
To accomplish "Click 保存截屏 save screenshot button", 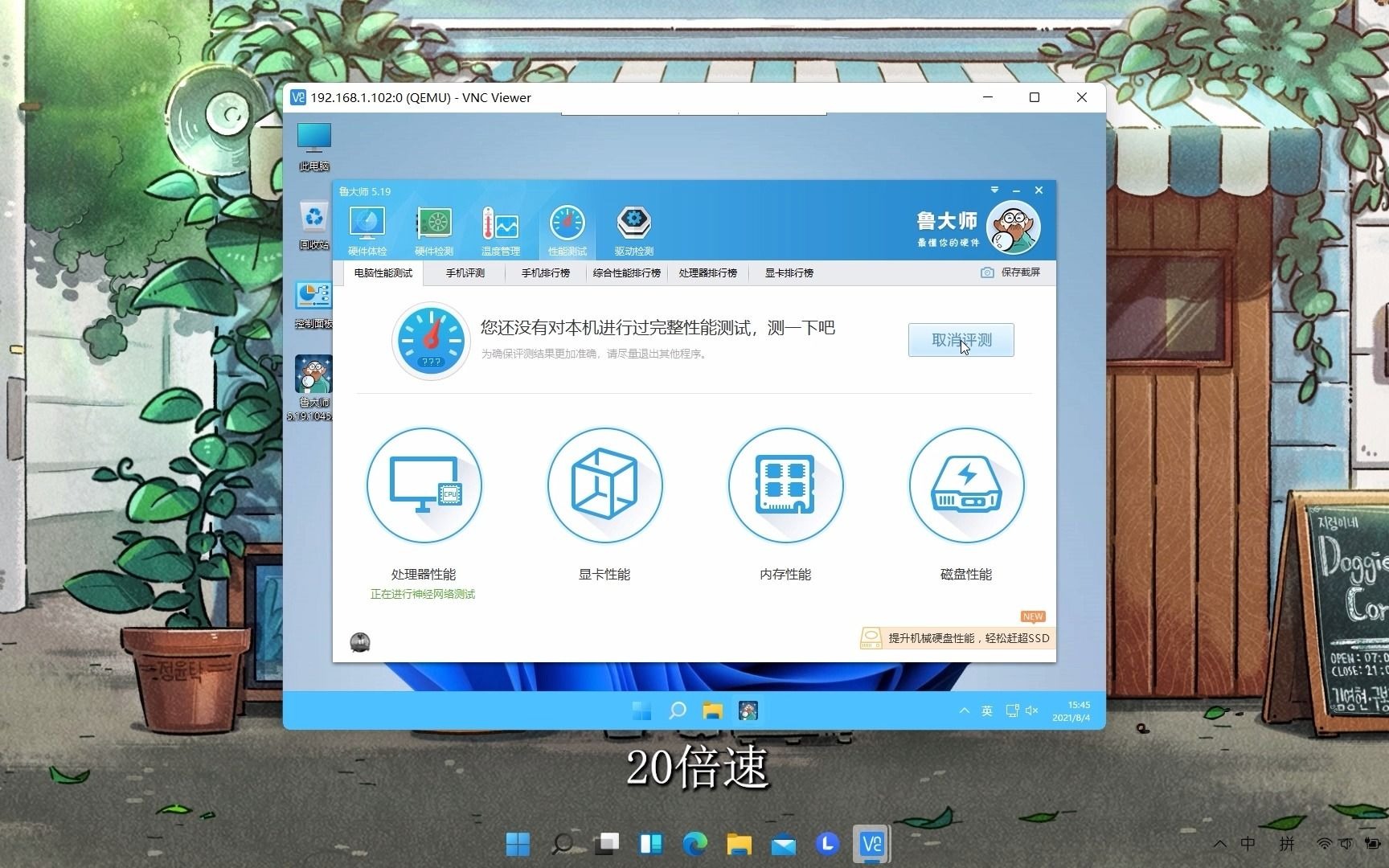I will (1010, 272).
